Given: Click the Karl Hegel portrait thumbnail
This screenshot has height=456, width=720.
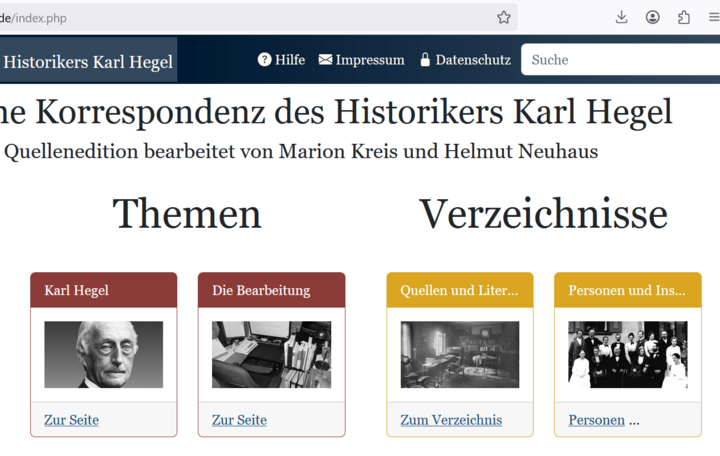Looking at the screenshot, I should tap(103, 354).
